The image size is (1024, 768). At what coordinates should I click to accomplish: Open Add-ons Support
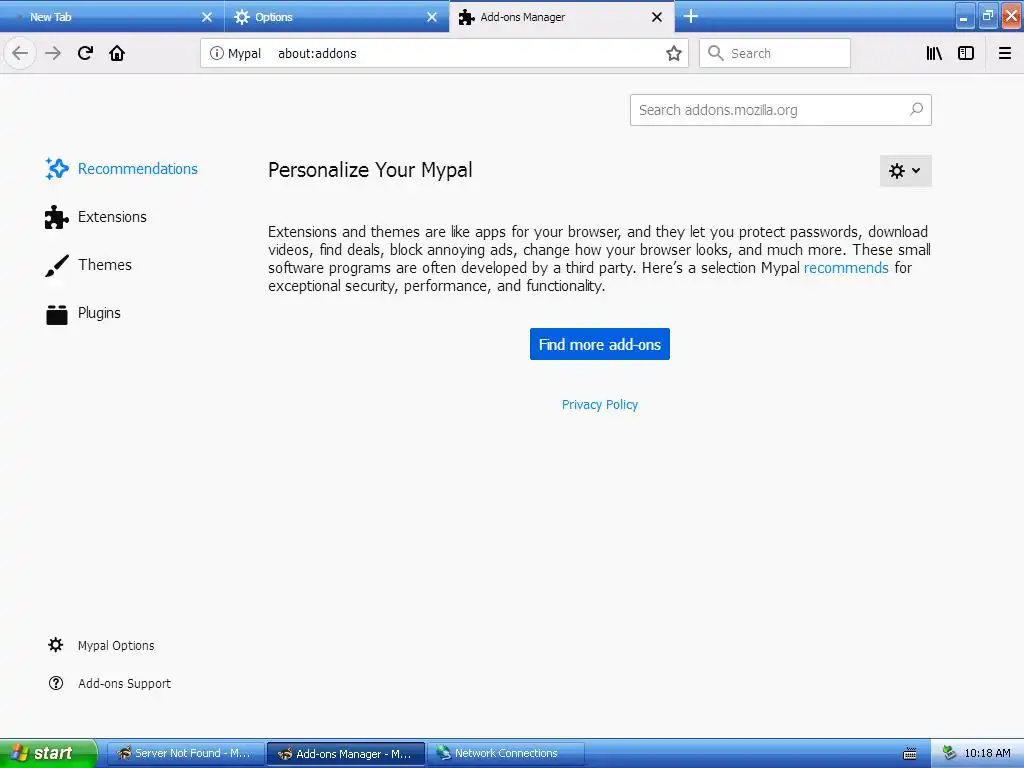click(x=110, y=683)
